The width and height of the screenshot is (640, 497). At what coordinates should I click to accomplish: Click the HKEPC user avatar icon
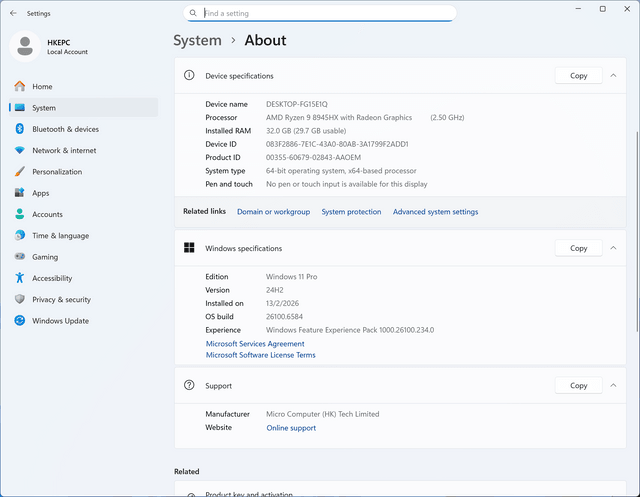pos(25,46)
